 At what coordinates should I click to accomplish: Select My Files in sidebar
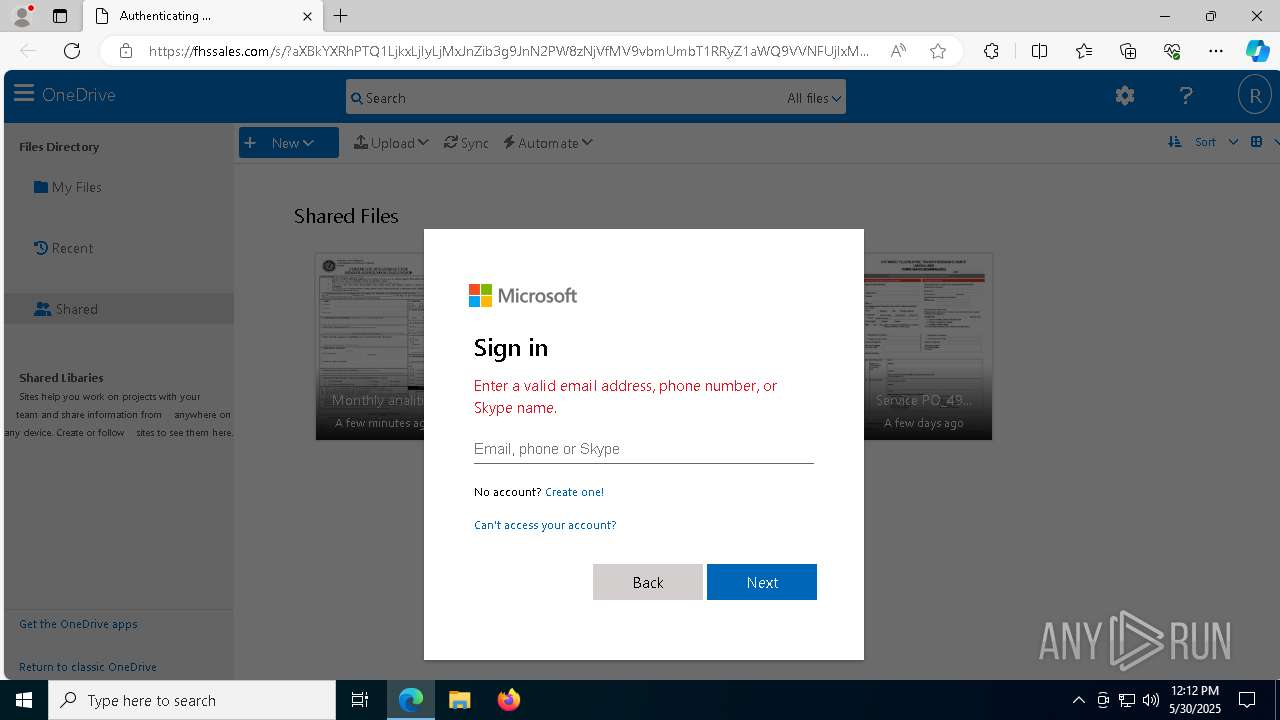coord(68,187)
